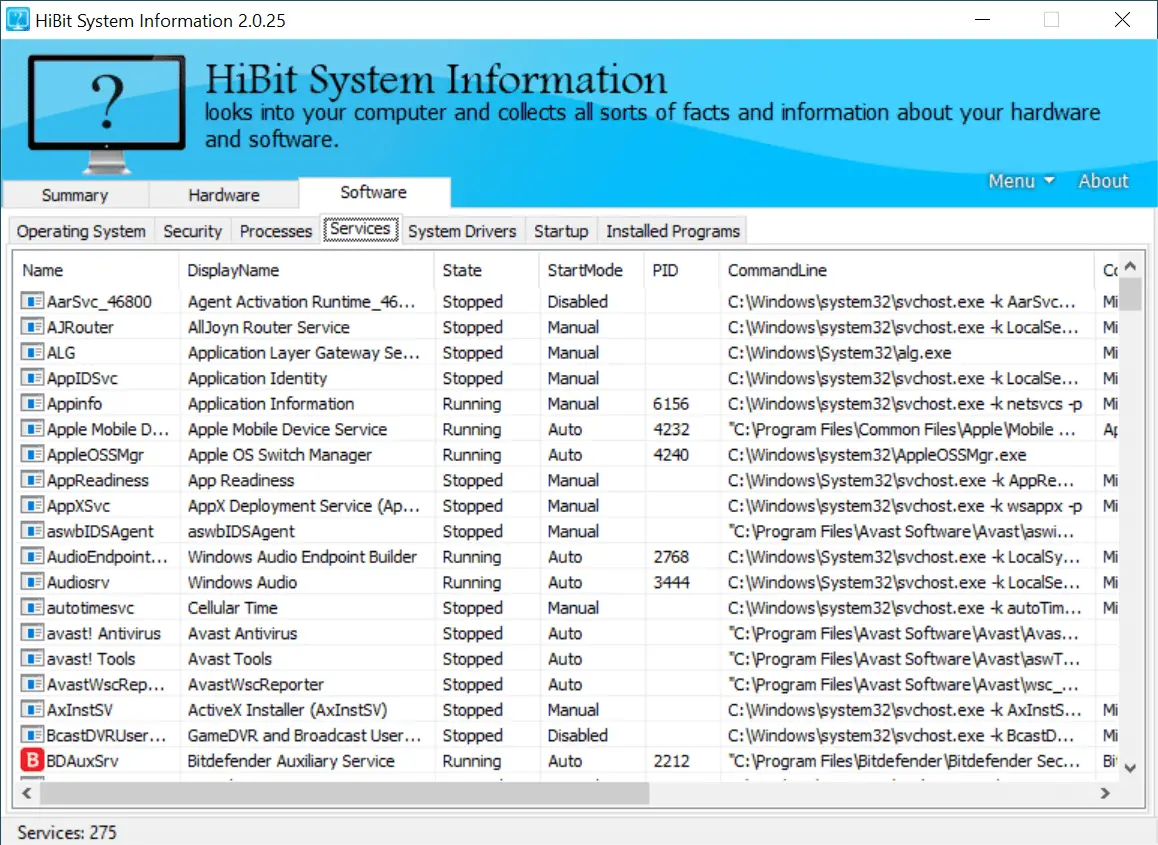The width and height of the screenshot is (1158, 845).
Task: Open the About link
Action: coord(1103,181)
